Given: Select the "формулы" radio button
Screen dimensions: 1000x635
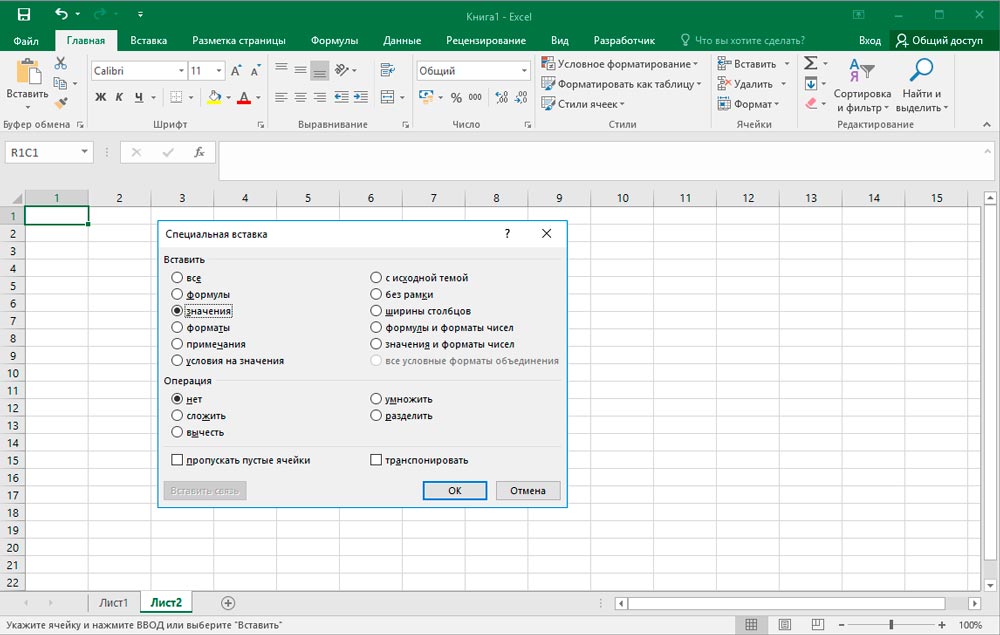Looking at the screenshot, I should point(177,295).
